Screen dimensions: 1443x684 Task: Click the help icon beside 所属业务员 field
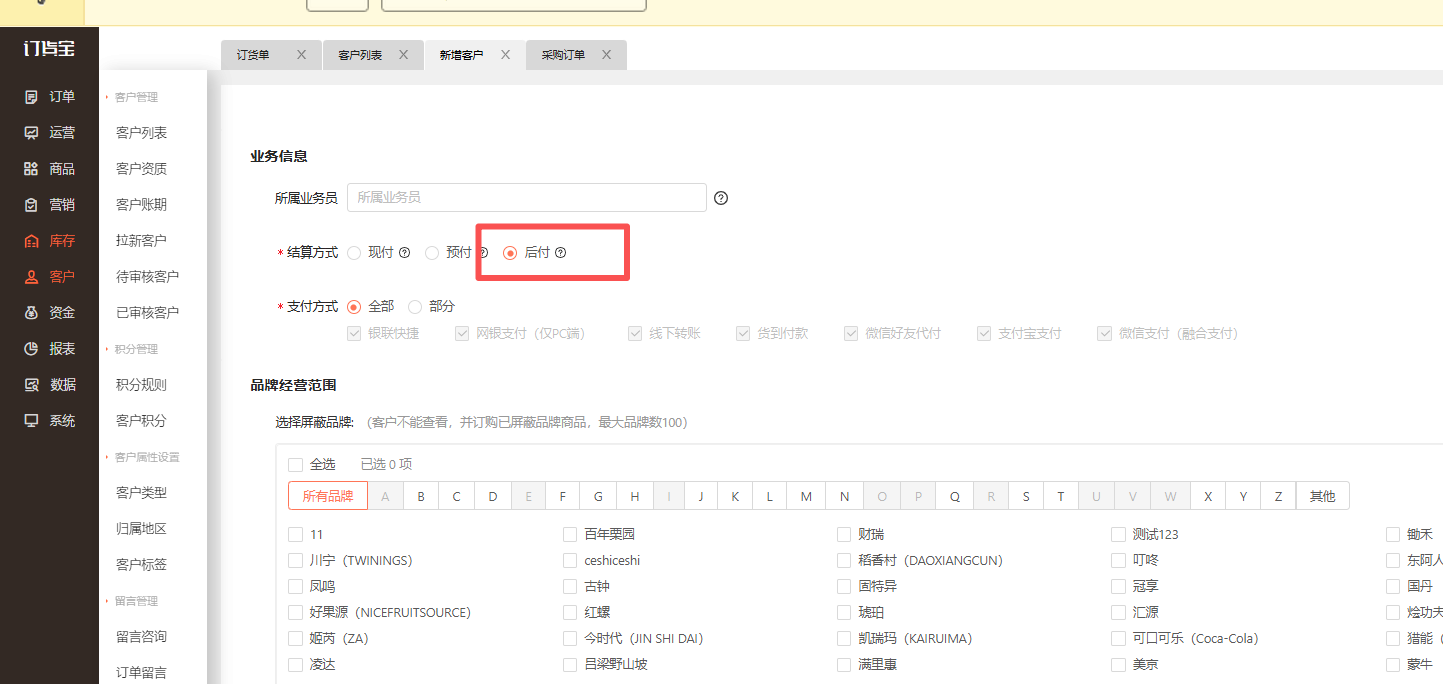point(721,198)
